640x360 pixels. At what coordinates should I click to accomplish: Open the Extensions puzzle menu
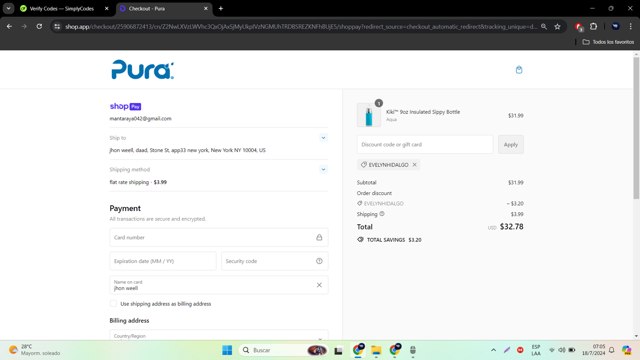click(593, 27)
